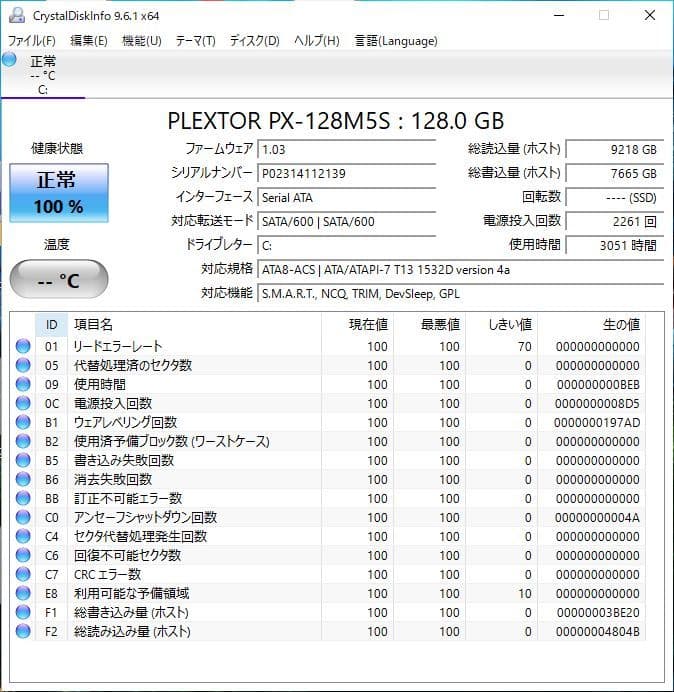The height and width of the screenshot is (692, 674).
Task: Click the 項目名 column header
Action: [x=195, y=325]
